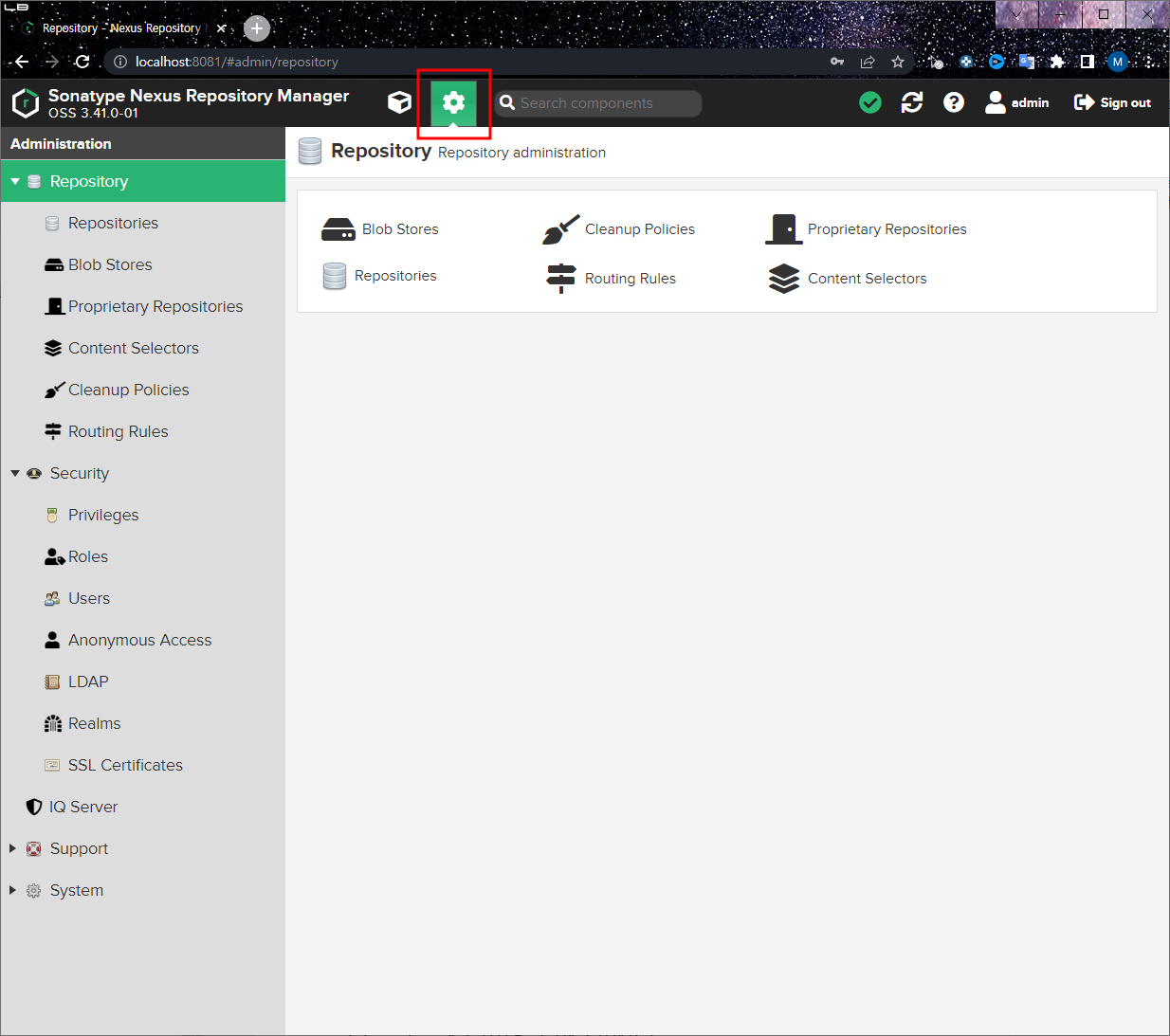
Task: Select the Repository - Nexus Repository browser tab
Action: [x=121, y=28]
